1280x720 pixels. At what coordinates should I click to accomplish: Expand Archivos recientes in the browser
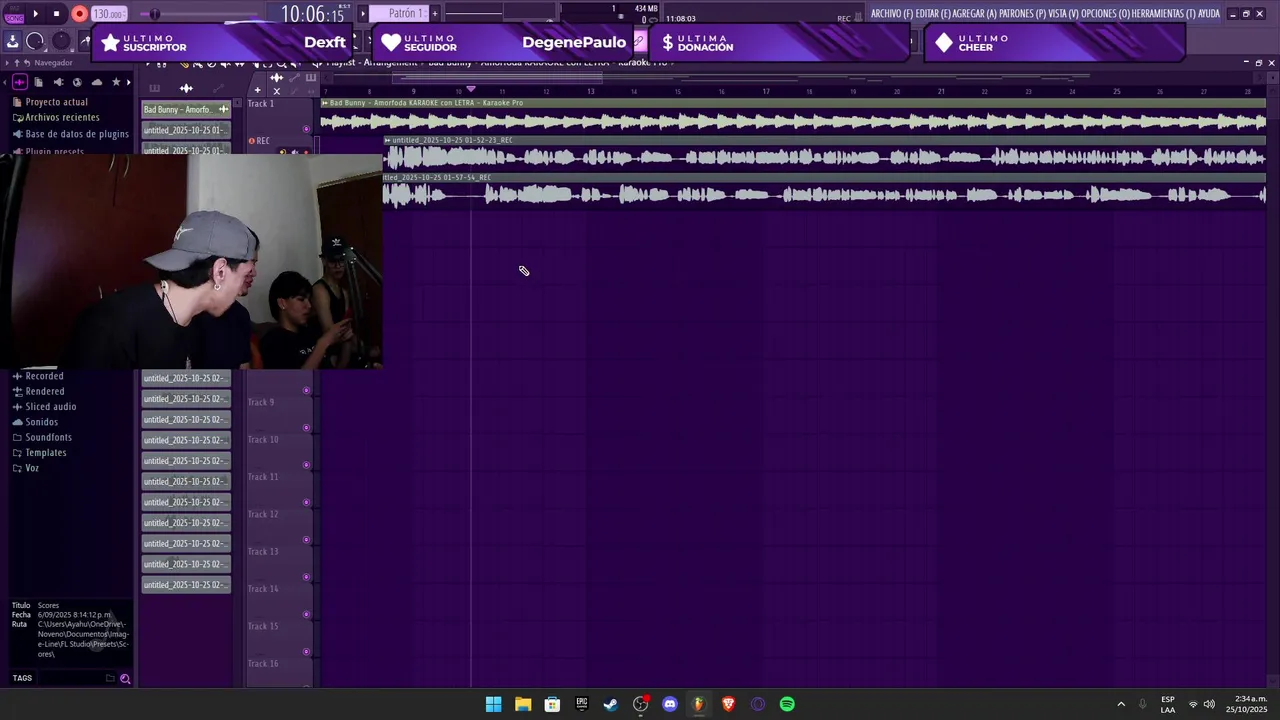point(55,118)
